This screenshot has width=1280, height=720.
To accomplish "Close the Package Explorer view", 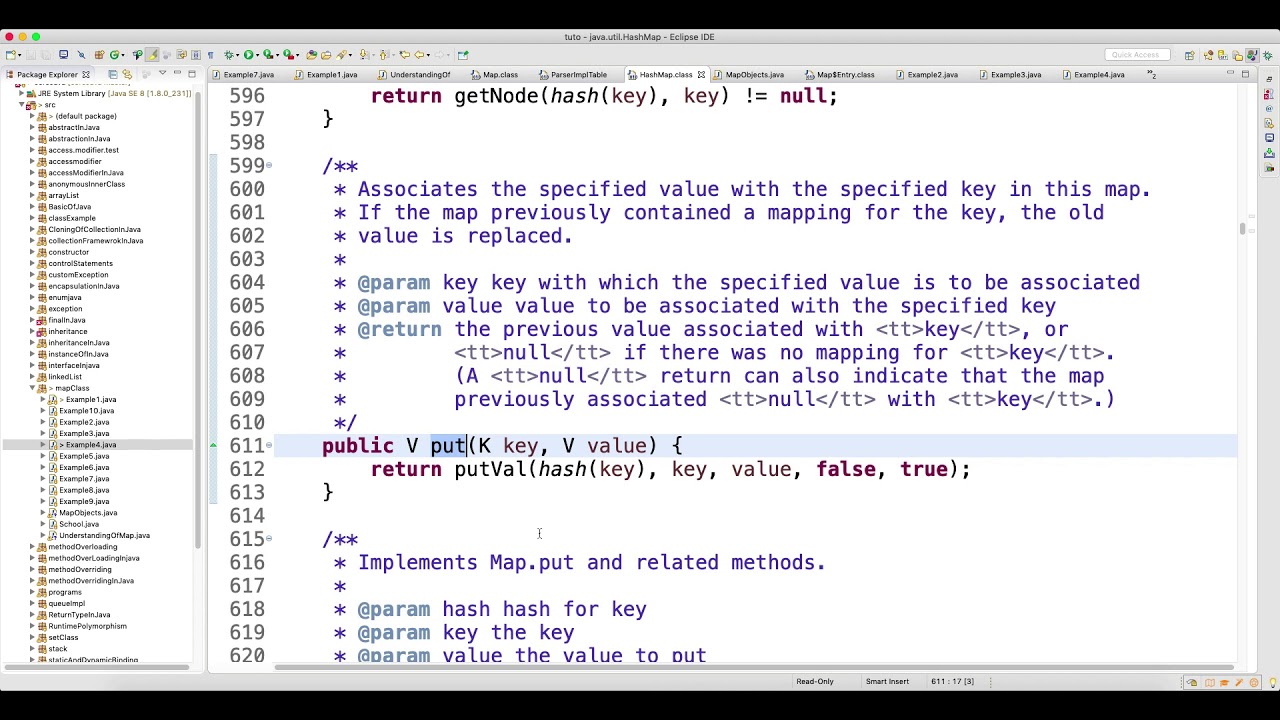I will pyautogui.click(x=85, y=74).
